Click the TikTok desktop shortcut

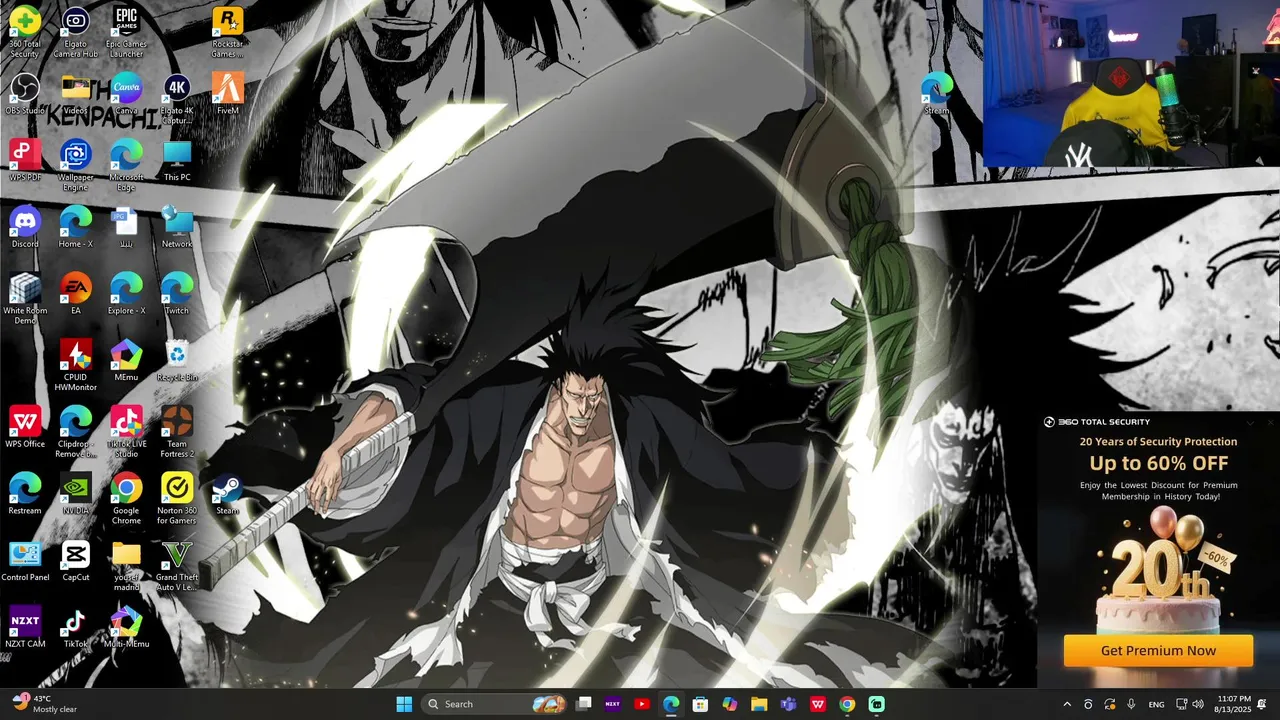pos(76,628)
